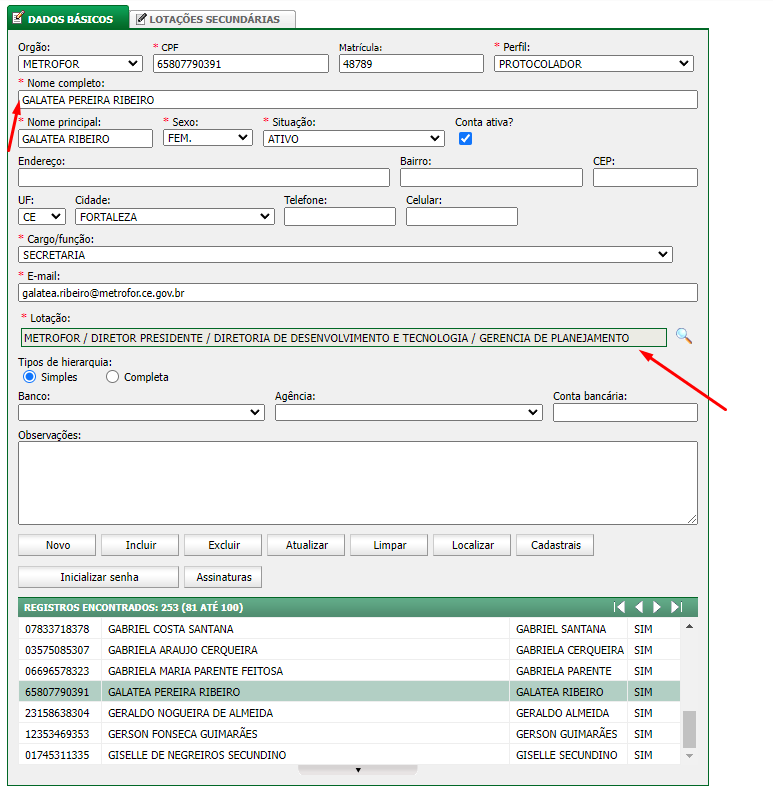Viewport: 773px width, 797px height.
Task: Open the Situação dropdown
Action: point(354,138)
